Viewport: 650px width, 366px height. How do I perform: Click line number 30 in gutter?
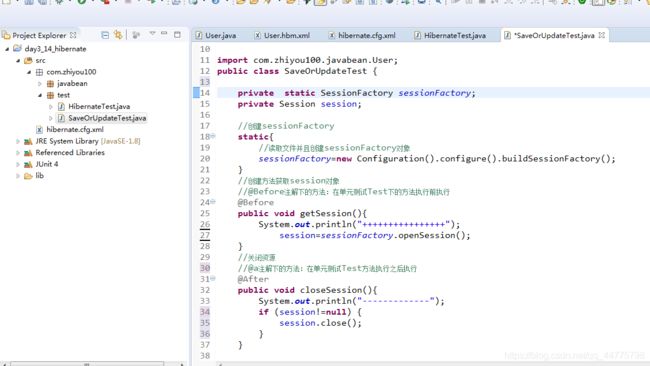coord(205,268)
